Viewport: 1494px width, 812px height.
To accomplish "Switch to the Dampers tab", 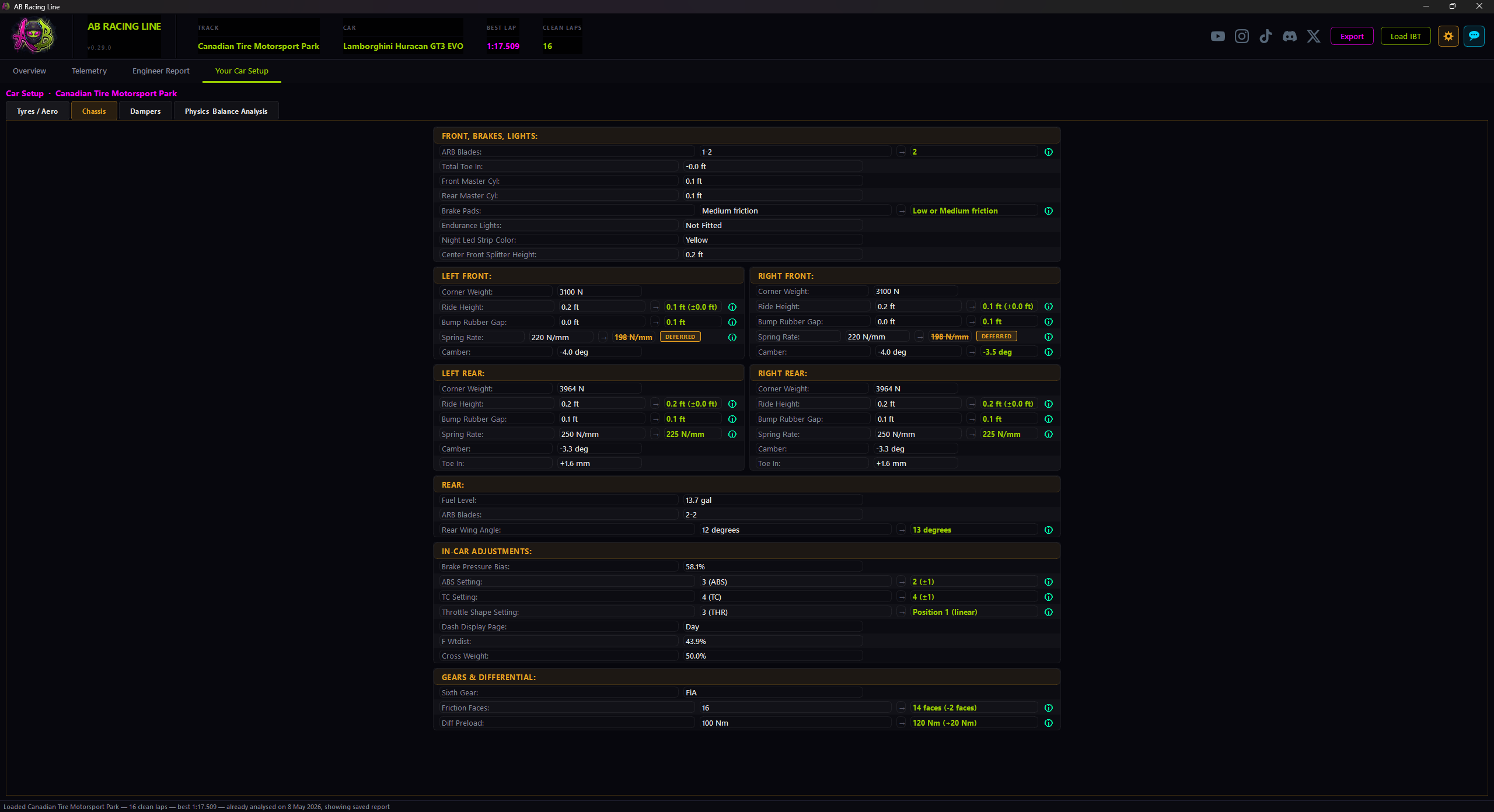I will tap(145, 111).
